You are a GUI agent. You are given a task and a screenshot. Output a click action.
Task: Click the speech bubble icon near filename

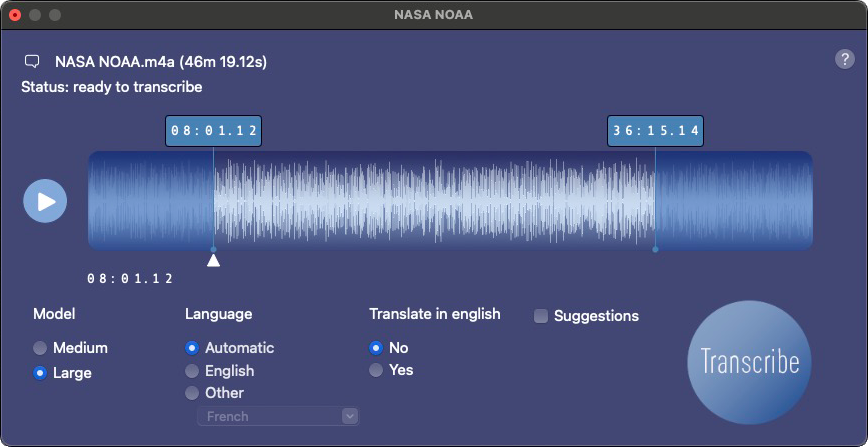(x=32, y=62)
